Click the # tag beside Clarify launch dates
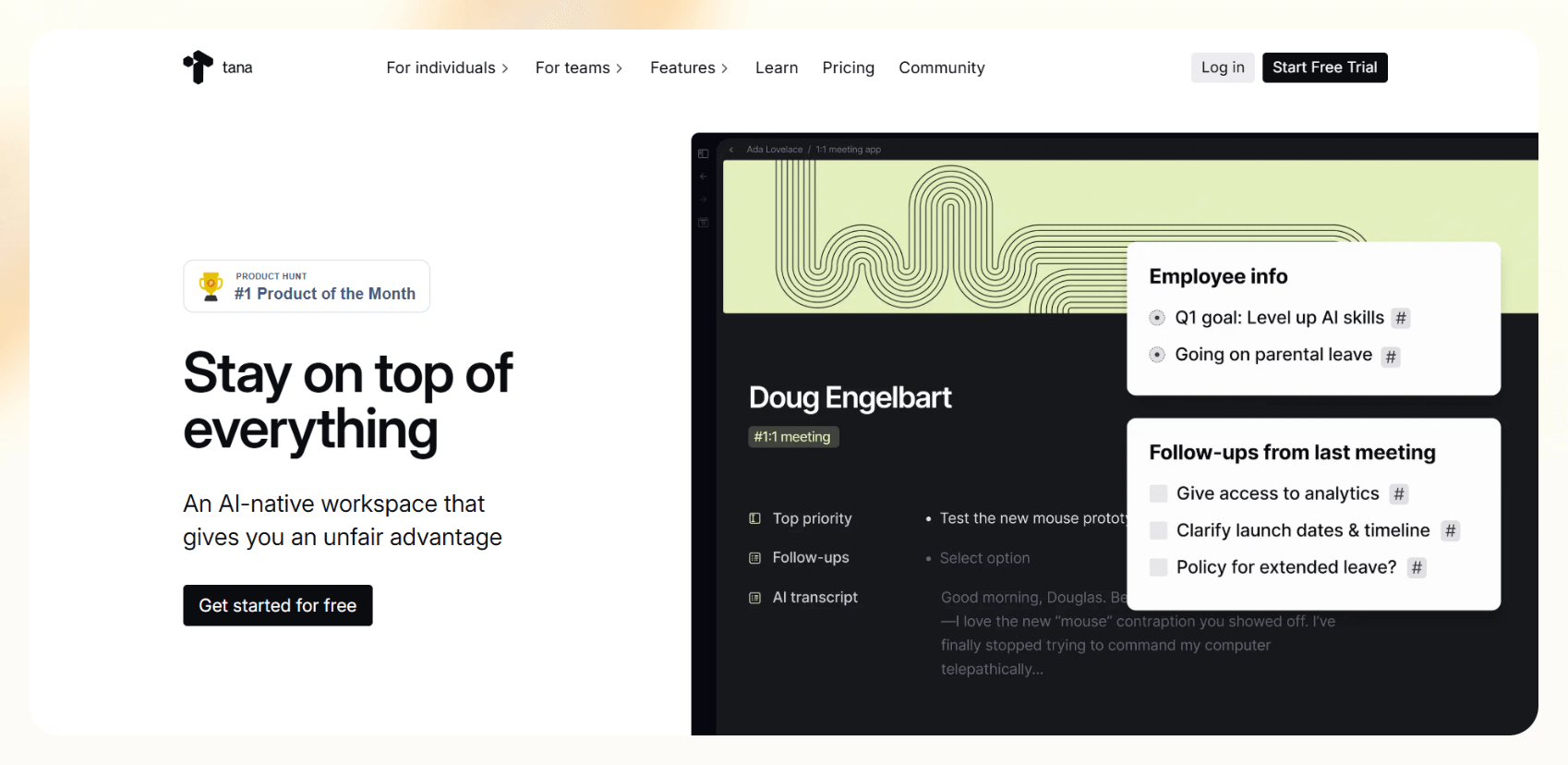 pos(1451,531)
